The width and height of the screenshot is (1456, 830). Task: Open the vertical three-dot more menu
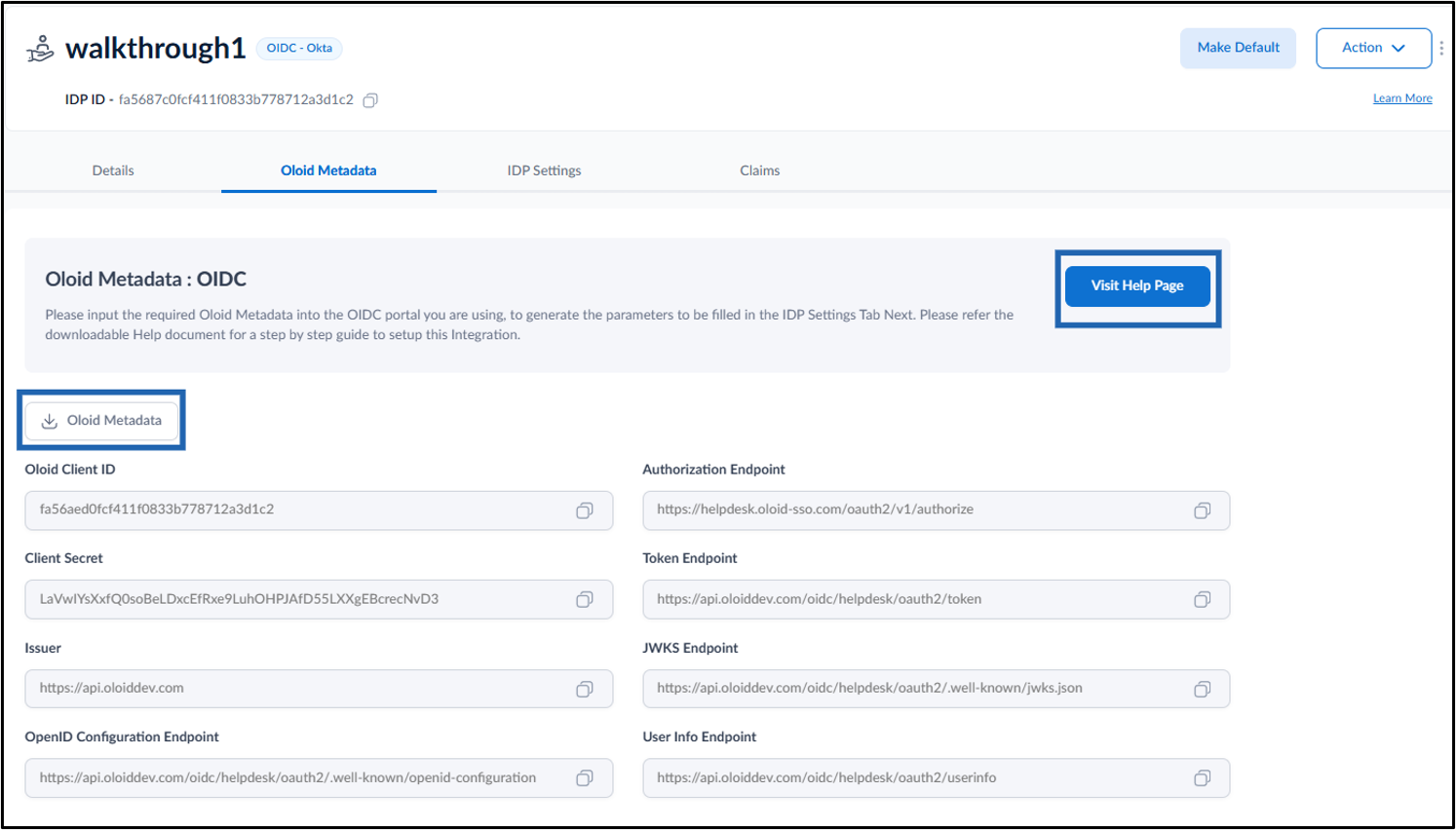pyautogui.click(x=1441, y=48)
